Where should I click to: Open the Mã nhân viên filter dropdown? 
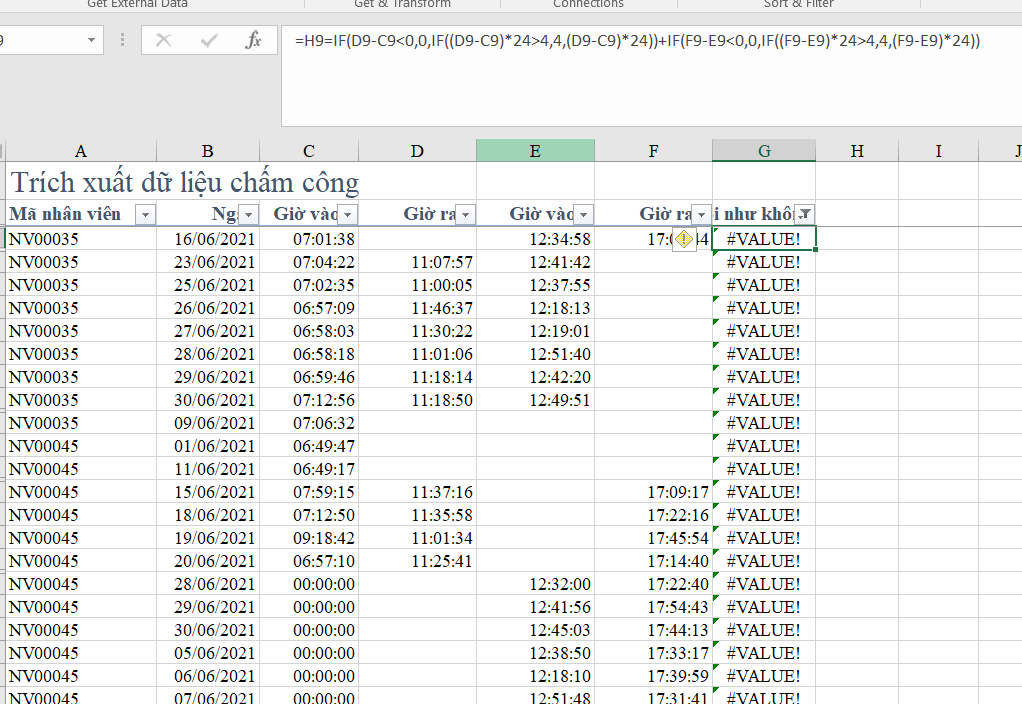pos(146,214)
